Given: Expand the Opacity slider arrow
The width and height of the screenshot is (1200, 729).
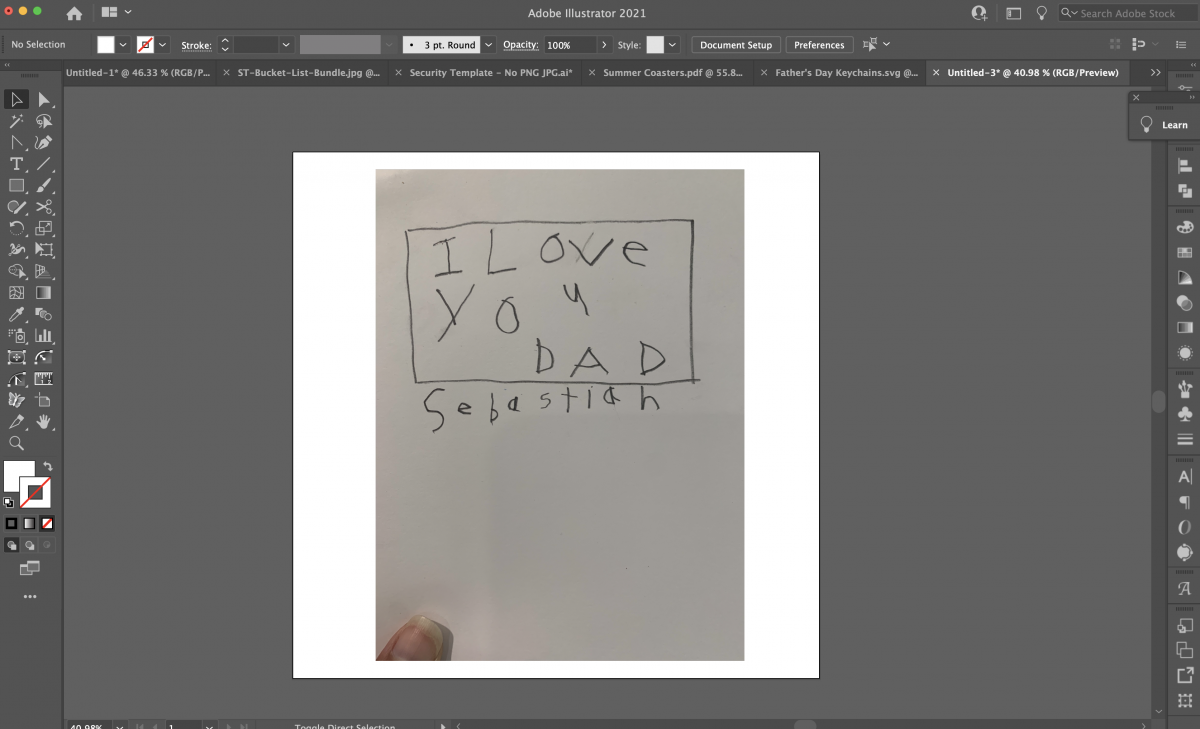Looking at the screenshot, I should pos(604,45).
